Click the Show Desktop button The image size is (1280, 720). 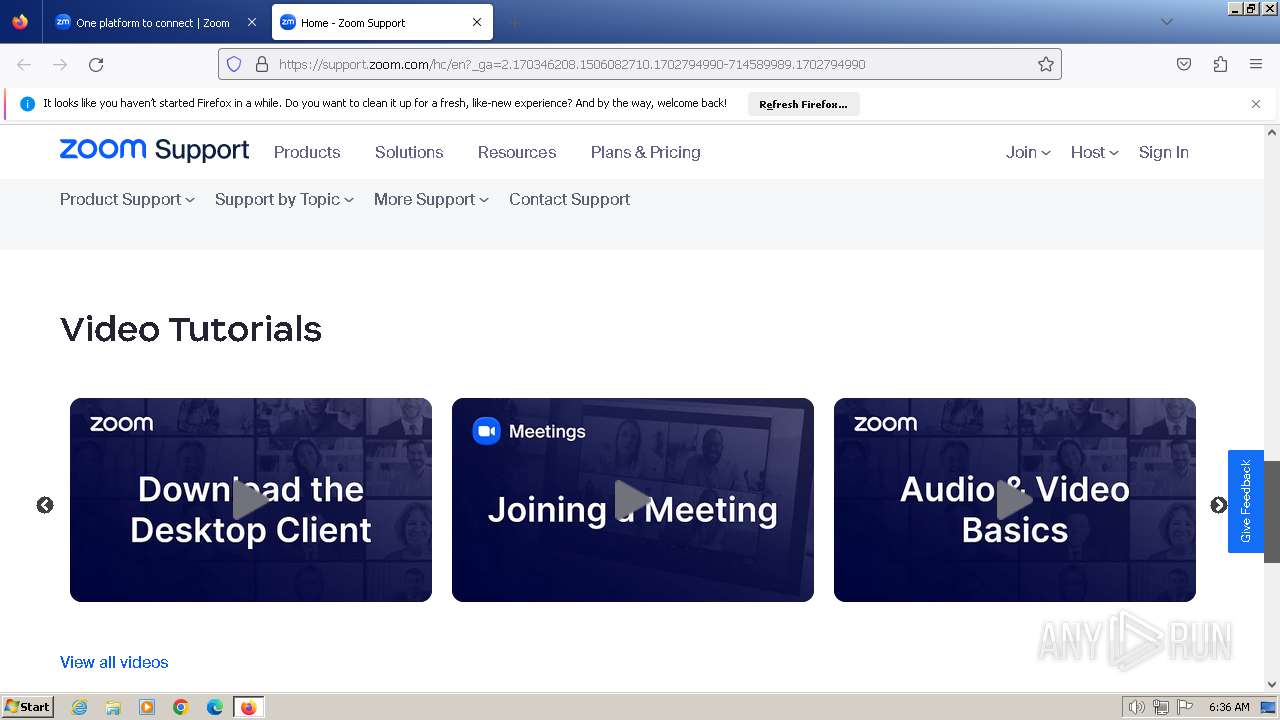(1268, 707)
